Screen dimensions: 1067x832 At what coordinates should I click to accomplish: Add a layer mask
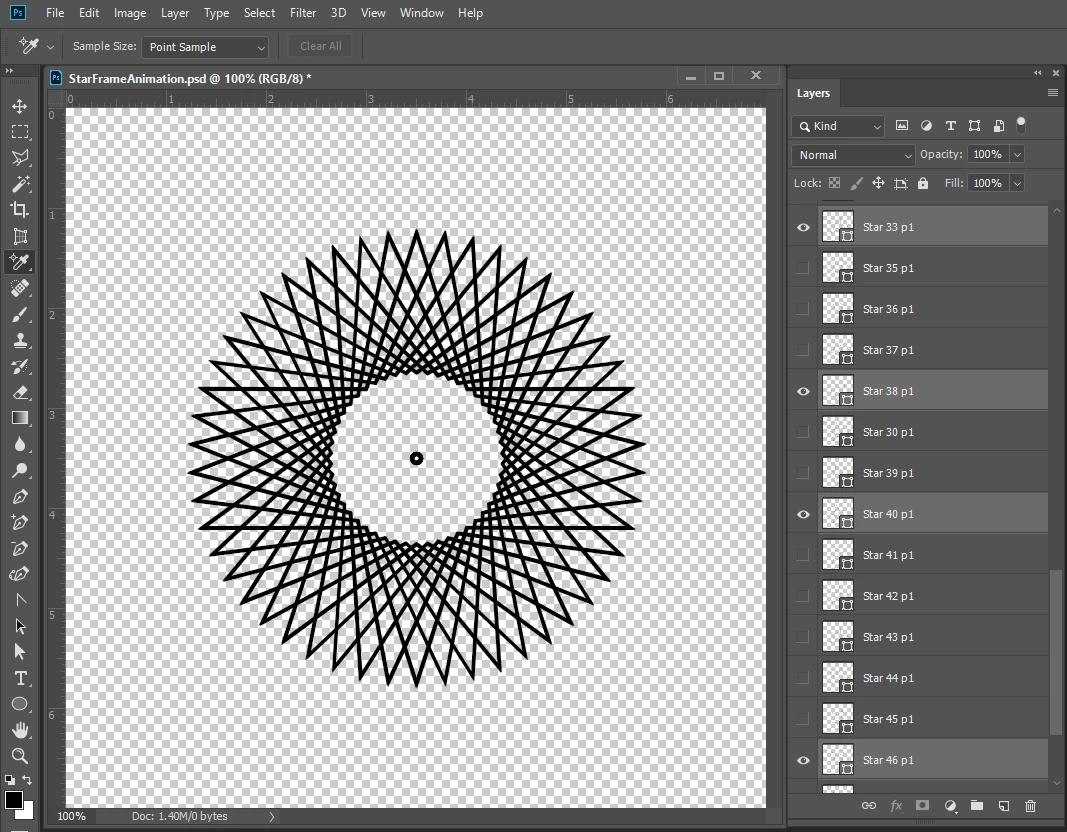[922, 805]
